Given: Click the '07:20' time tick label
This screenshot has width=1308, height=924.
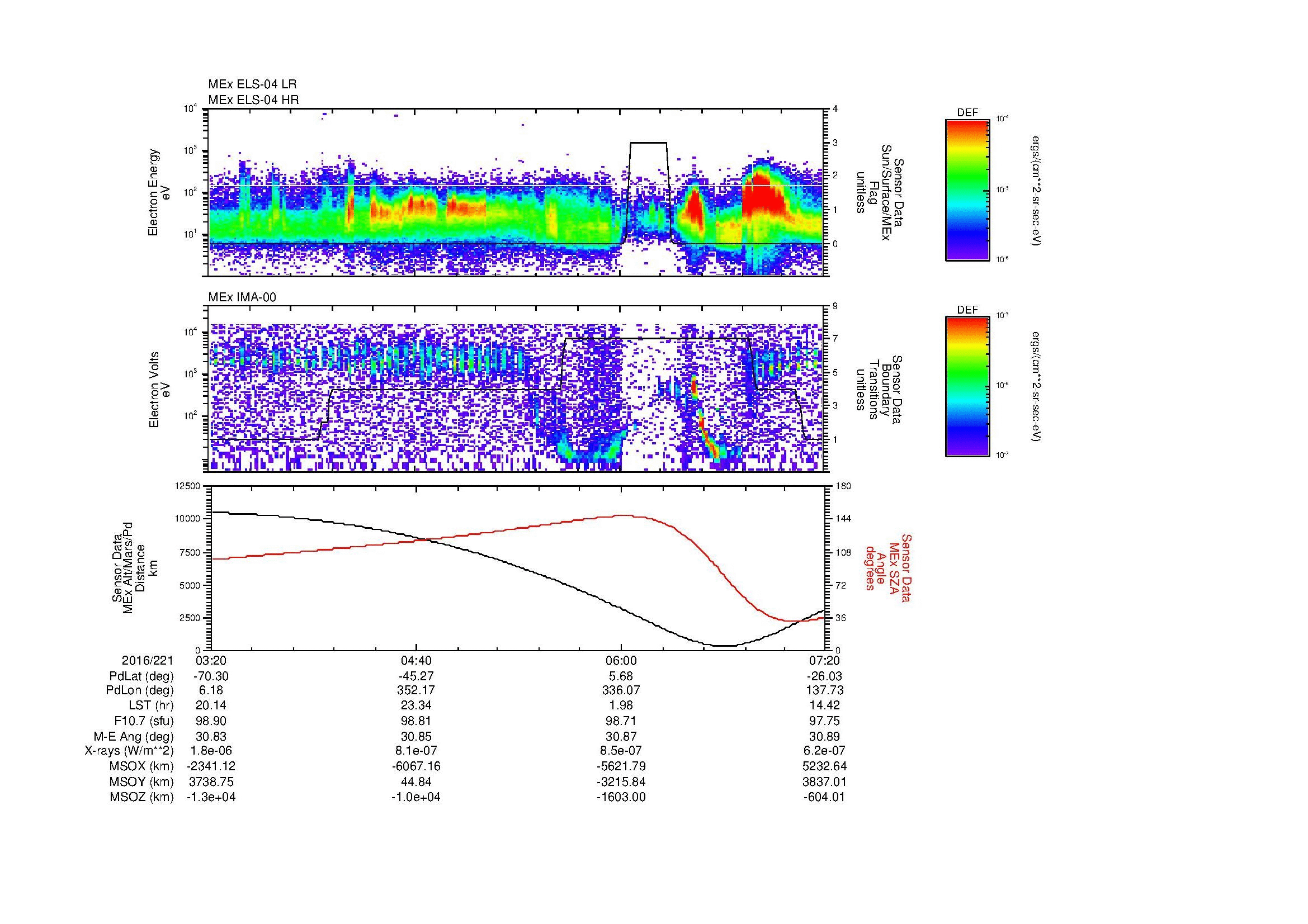Looking at the screenshot, I should (x=825, y=661).
